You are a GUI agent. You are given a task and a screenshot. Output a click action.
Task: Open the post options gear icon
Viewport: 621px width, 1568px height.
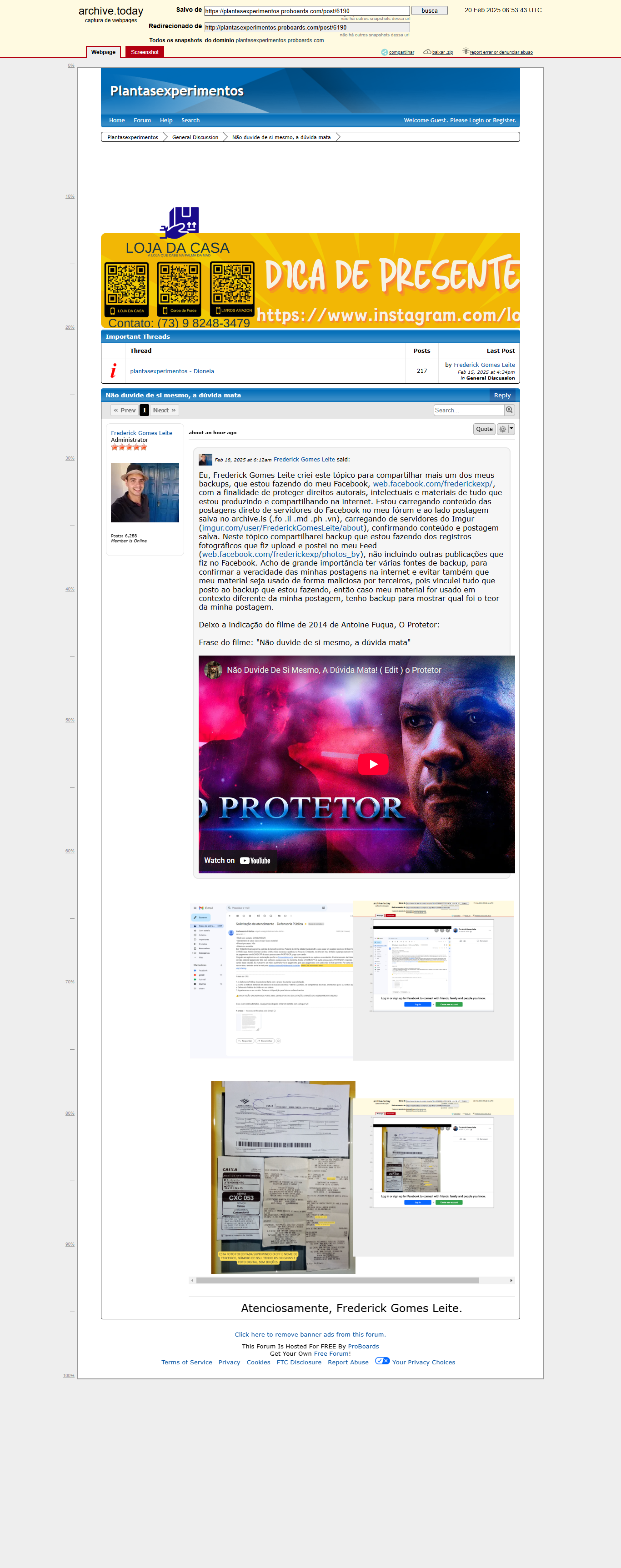click(502, 429)
